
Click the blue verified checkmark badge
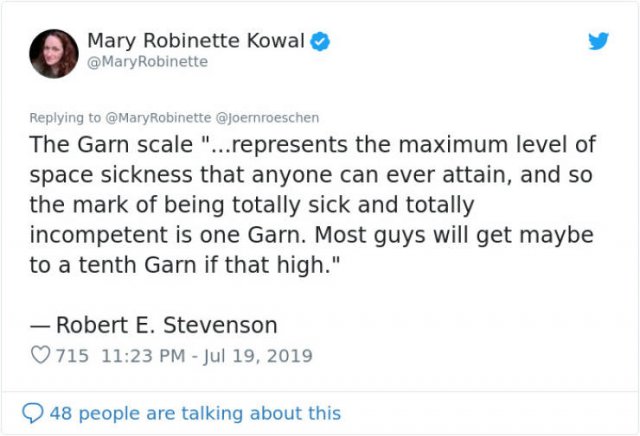pos(320,41)
